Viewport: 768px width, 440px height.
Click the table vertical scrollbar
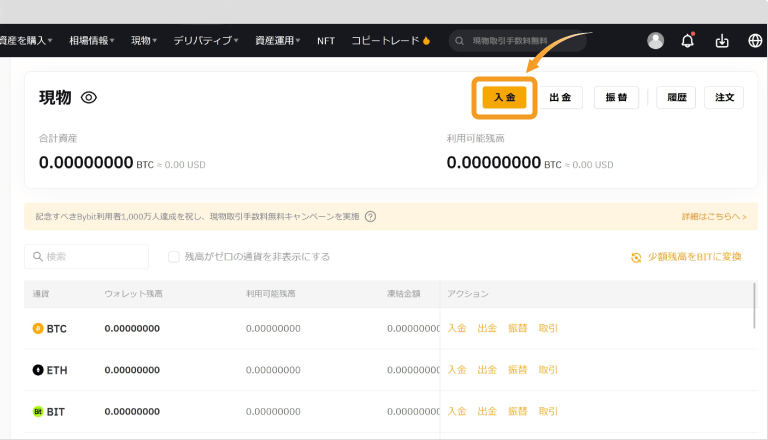(x=754, y=305)
